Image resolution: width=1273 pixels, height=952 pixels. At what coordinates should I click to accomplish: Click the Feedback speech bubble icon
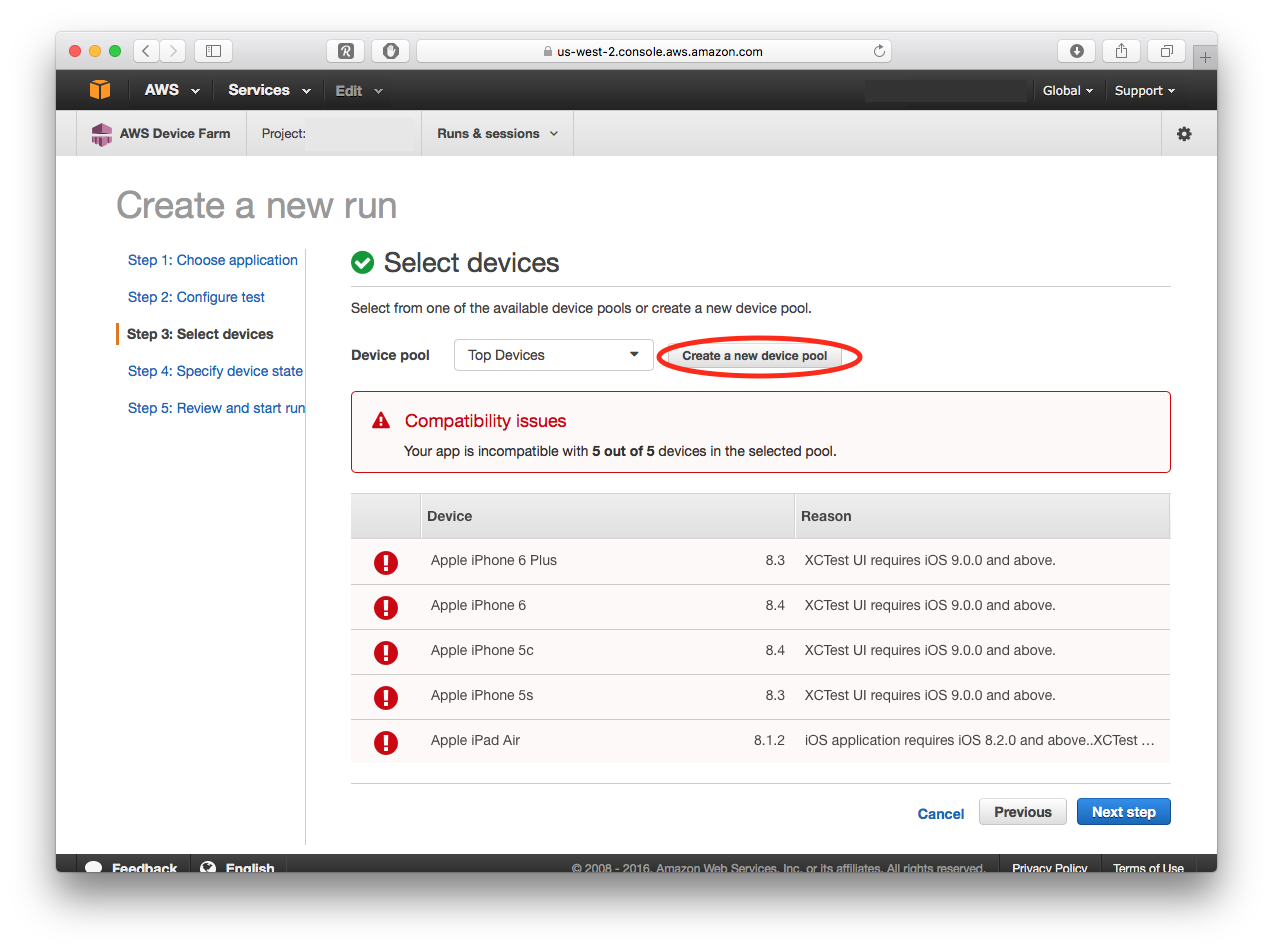coord(94,867)
